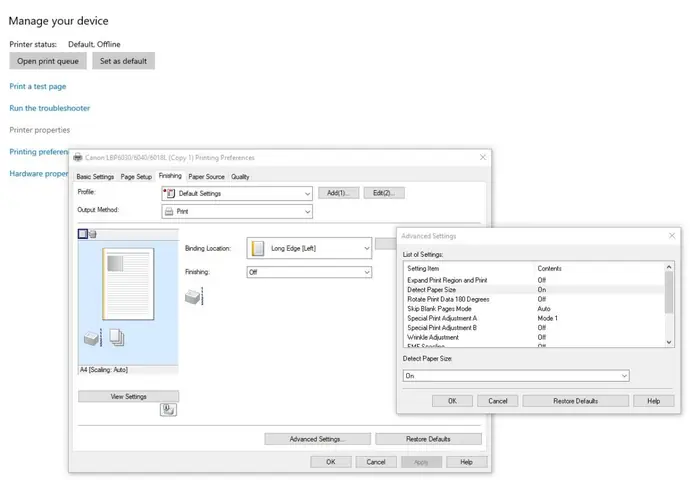Click the Long Edge binding page icon

[258, 248]
